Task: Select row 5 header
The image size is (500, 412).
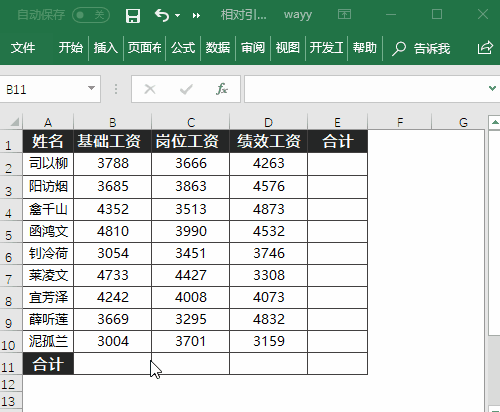Action: point(11,231)
